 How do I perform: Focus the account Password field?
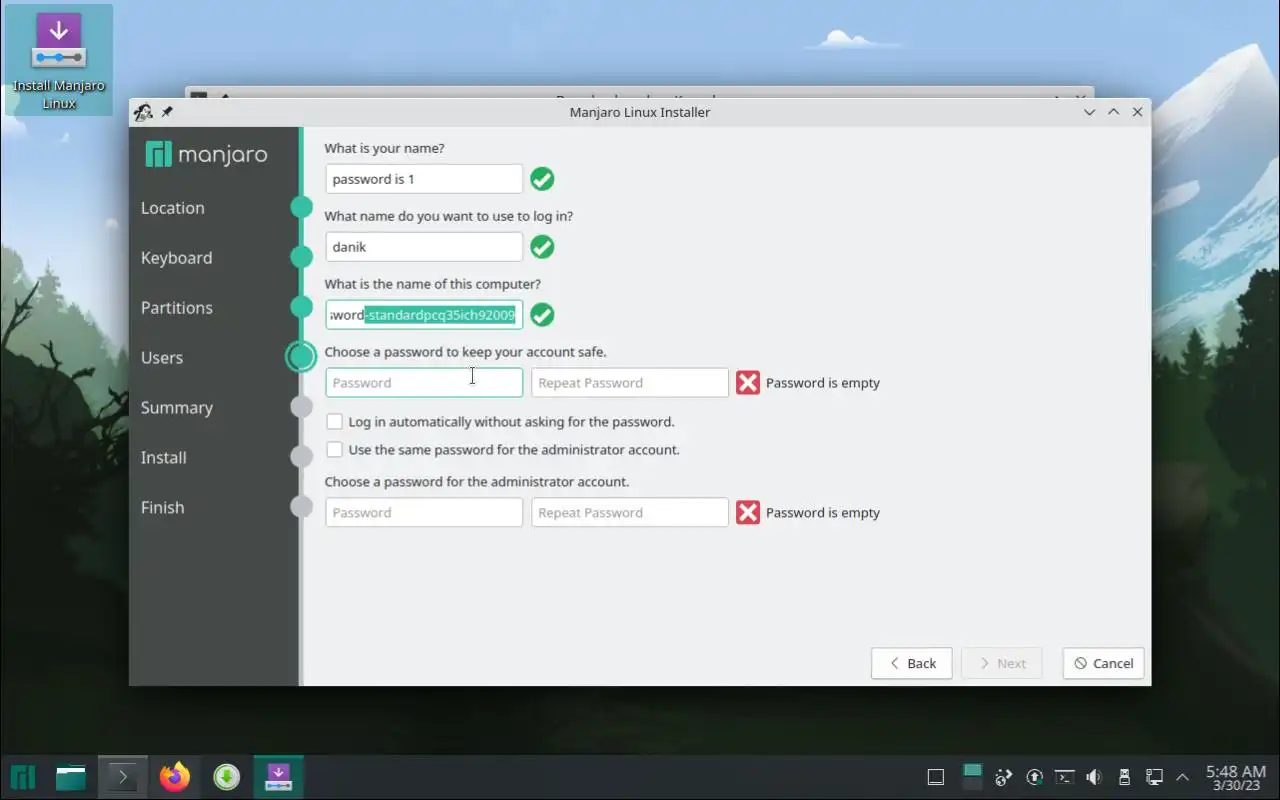(x=424, y=383)
